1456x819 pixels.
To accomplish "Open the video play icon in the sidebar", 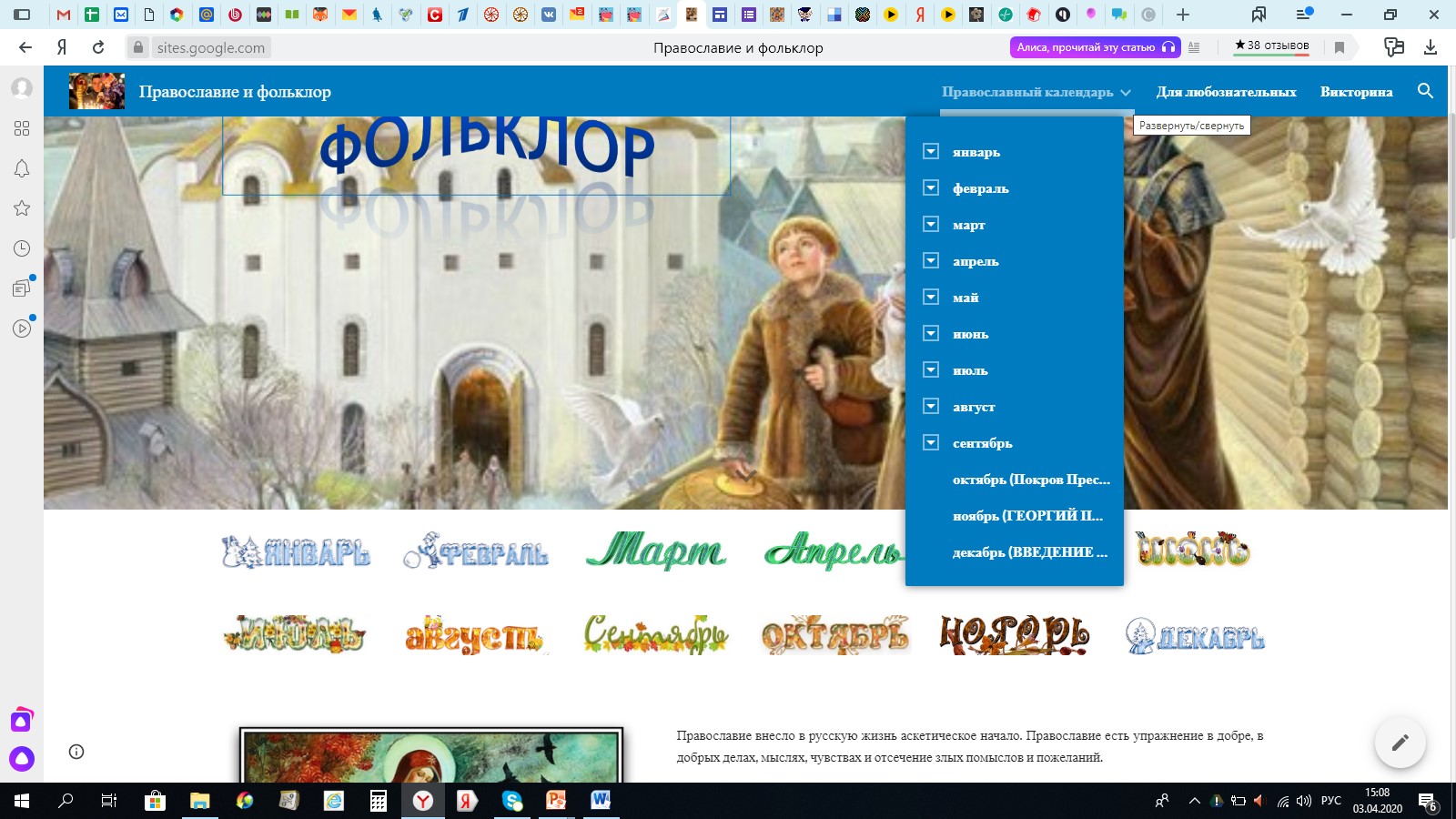I will pos(22,329).
